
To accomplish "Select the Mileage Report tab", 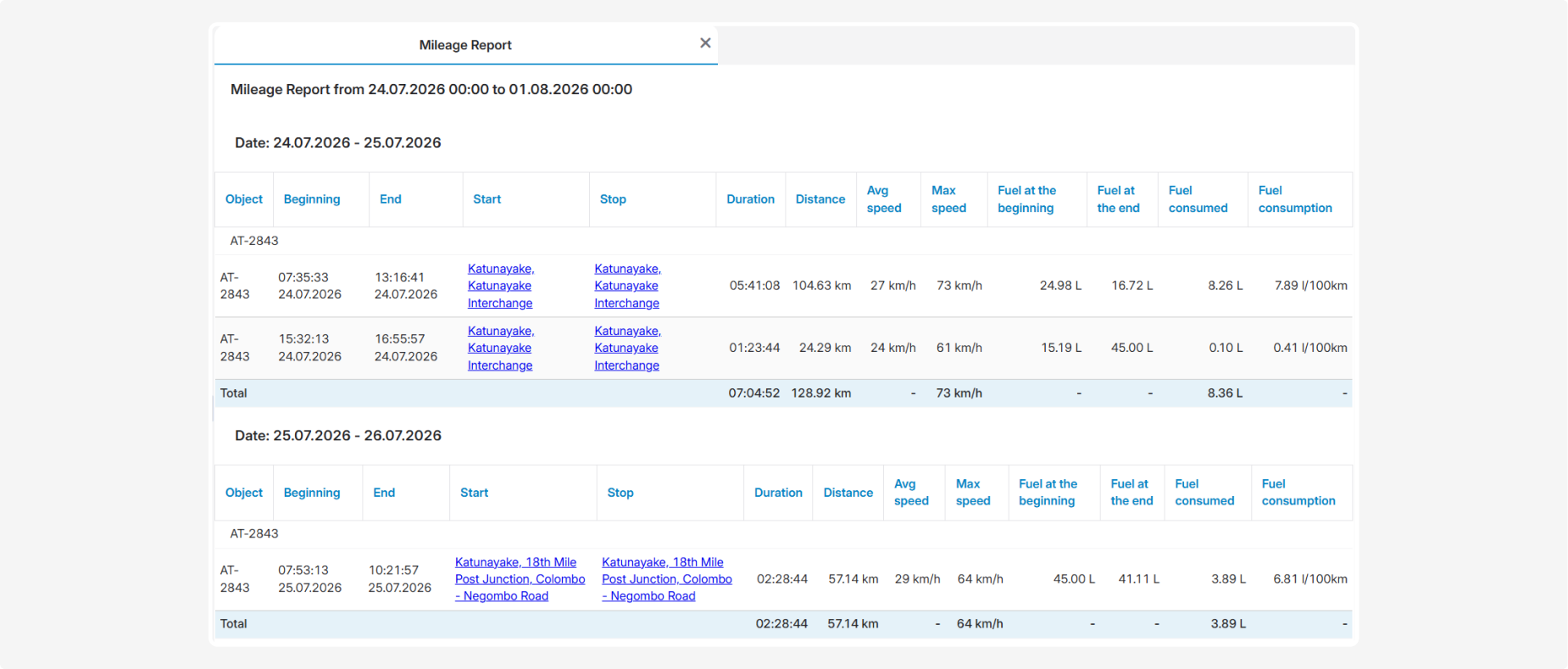I will pos(465,45).
